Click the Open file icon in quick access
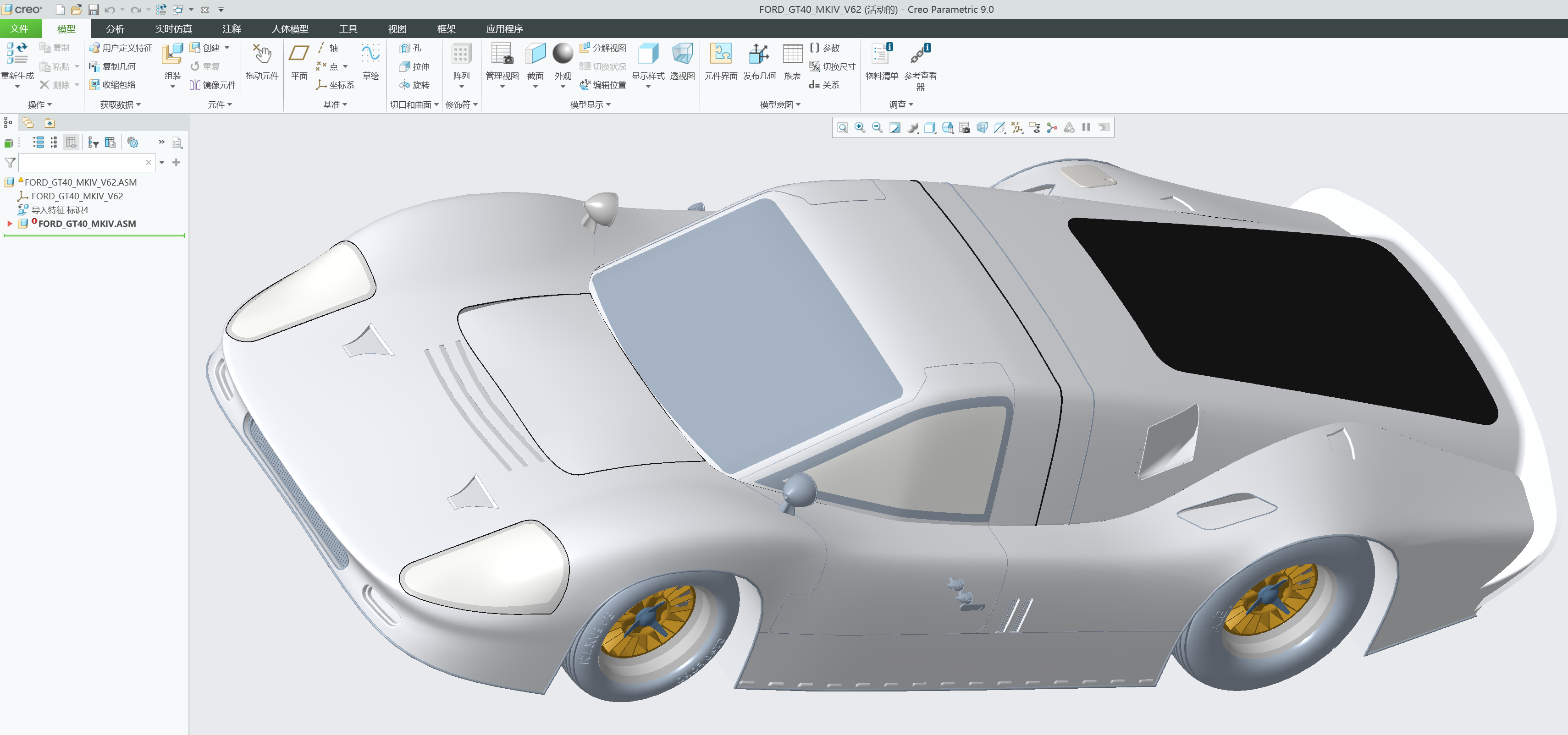 [76, 10]
